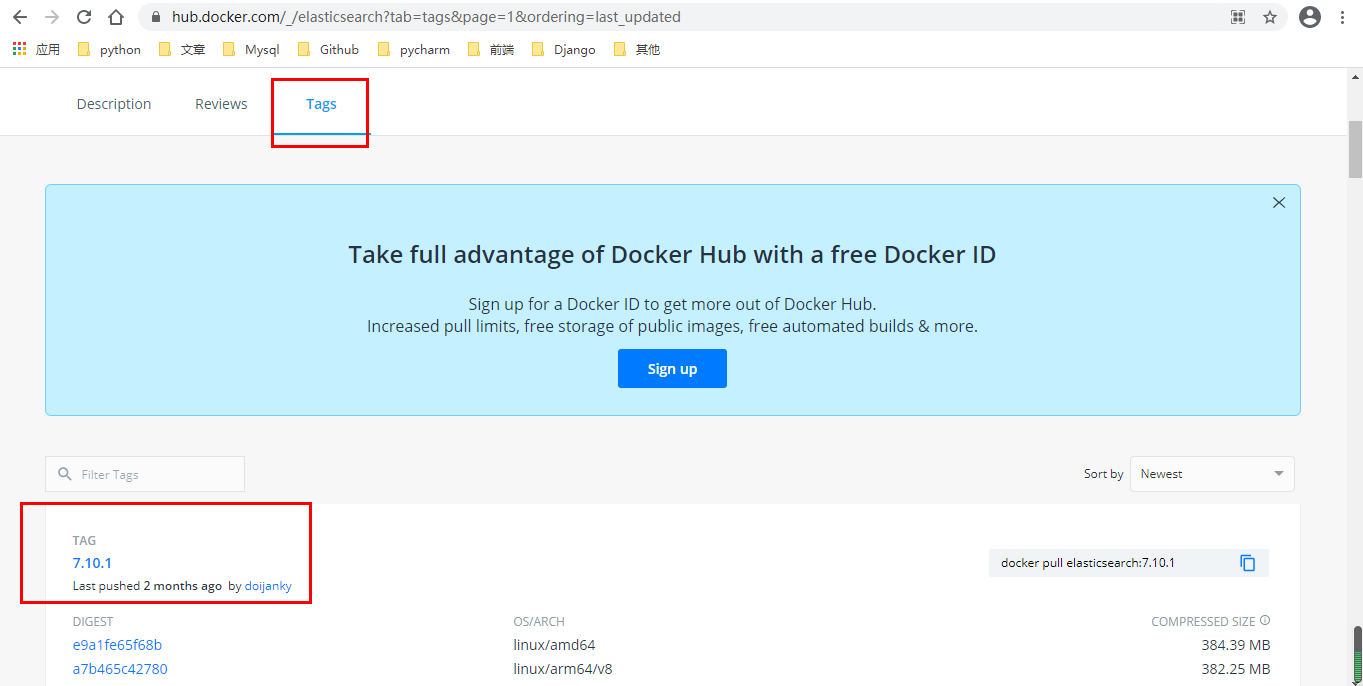Open the Mysql bookmark folder
Viewport: 1363px width, 686px height.
251,49
